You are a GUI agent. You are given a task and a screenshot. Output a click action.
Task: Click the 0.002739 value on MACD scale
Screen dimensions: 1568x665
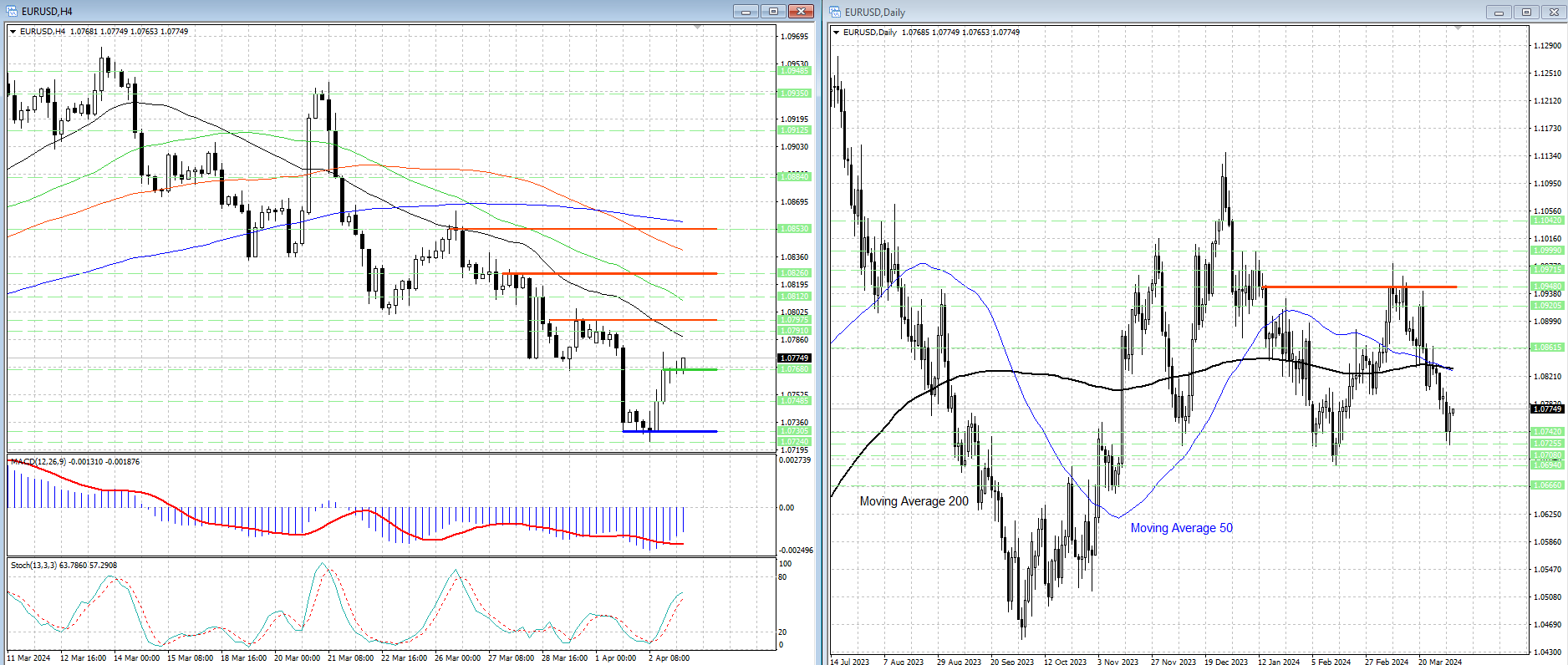click(x=795, y=460)
